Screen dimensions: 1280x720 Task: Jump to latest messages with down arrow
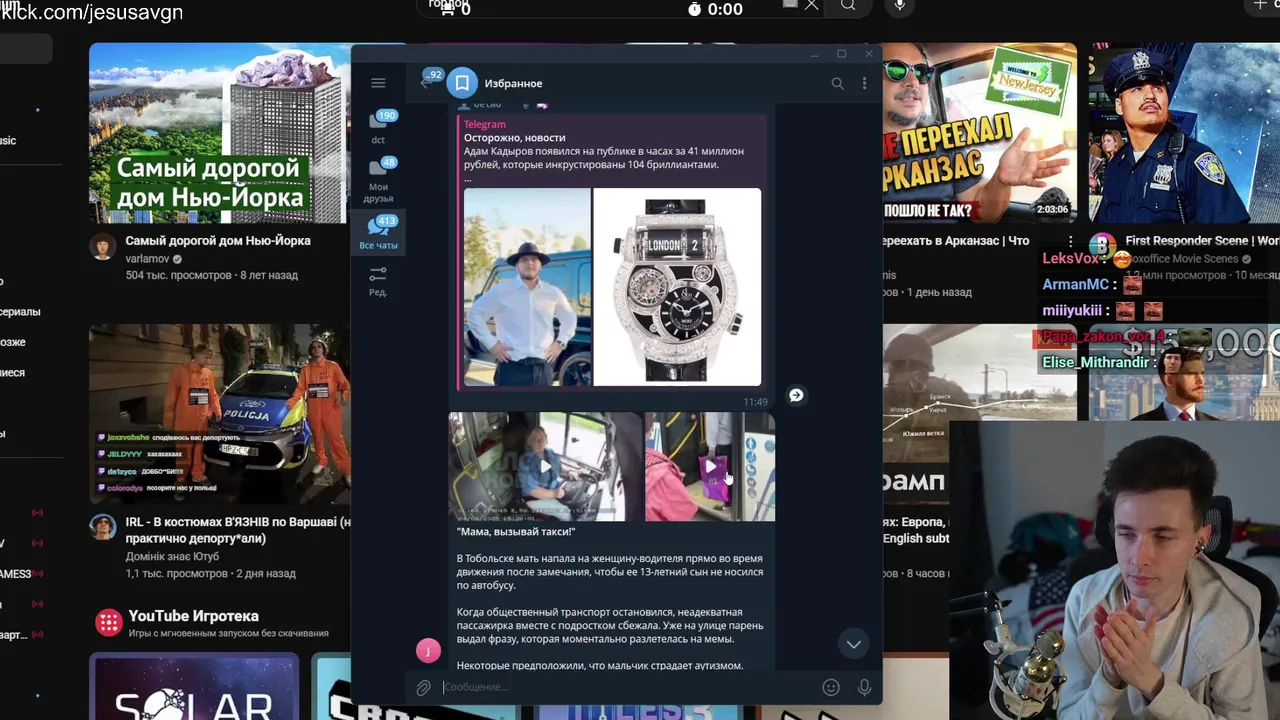[x=853, y=644]
